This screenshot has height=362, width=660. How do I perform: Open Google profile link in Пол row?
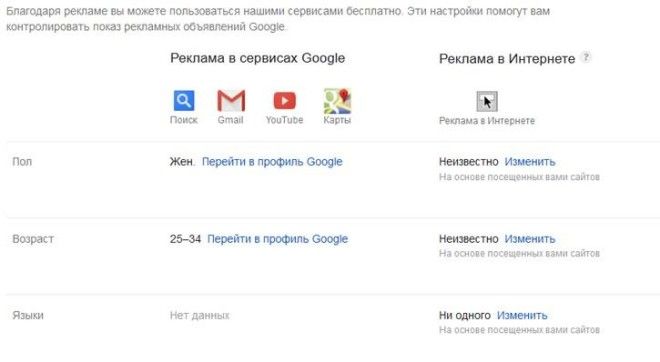pyautogui.click(x=272, y=162)
